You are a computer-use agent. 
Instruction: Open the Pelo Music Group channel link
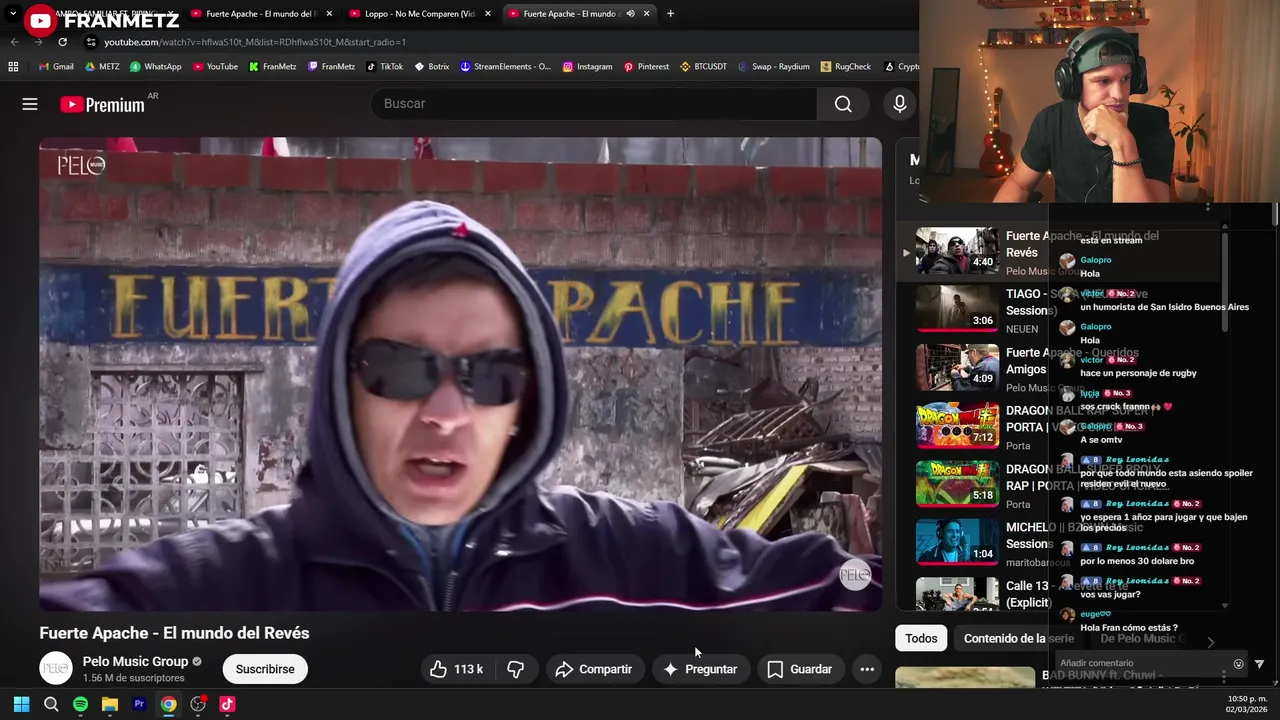point(135,661)
